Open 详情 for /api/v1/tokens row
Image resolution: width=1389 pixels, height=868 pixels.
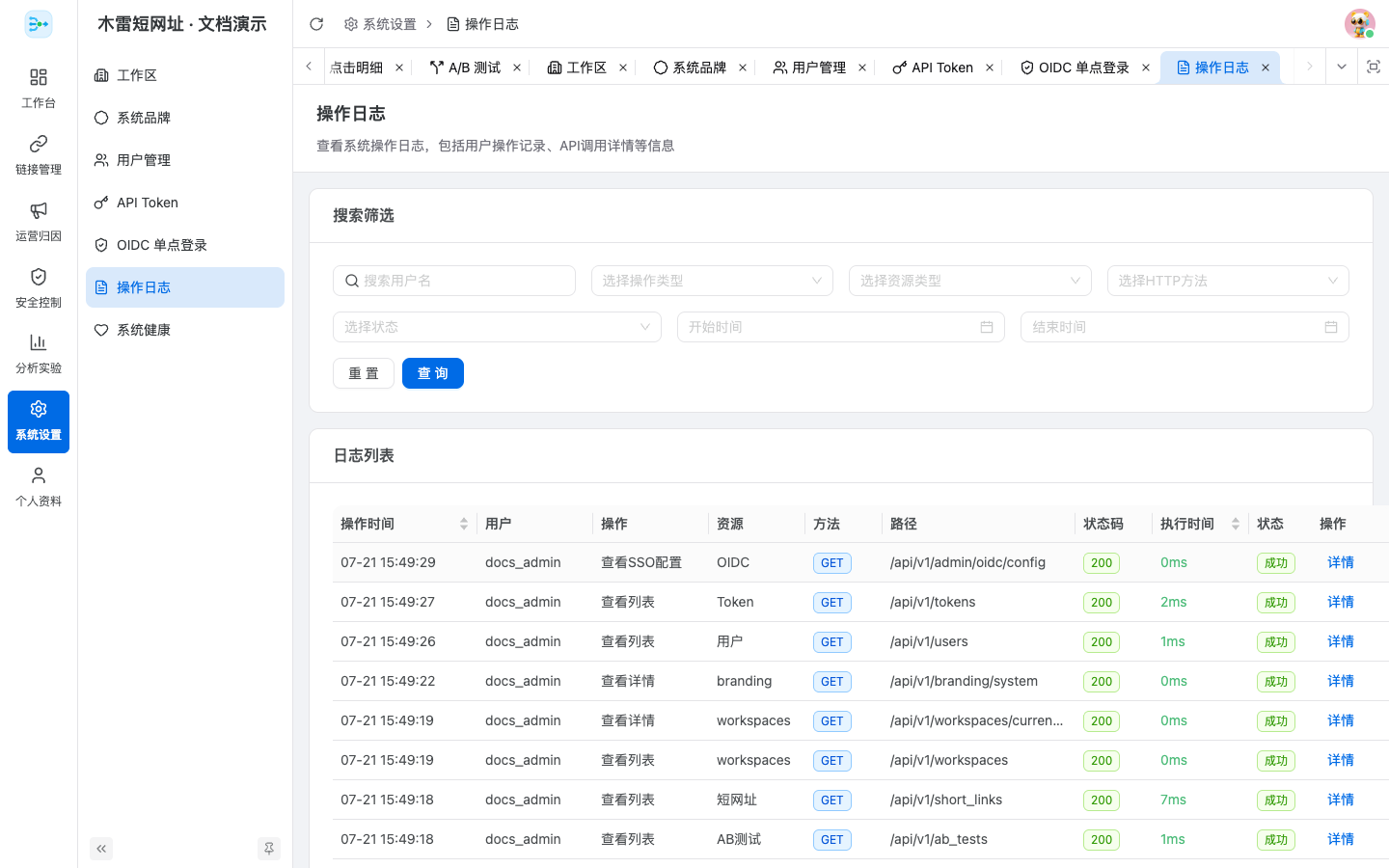pos(1341,602)
